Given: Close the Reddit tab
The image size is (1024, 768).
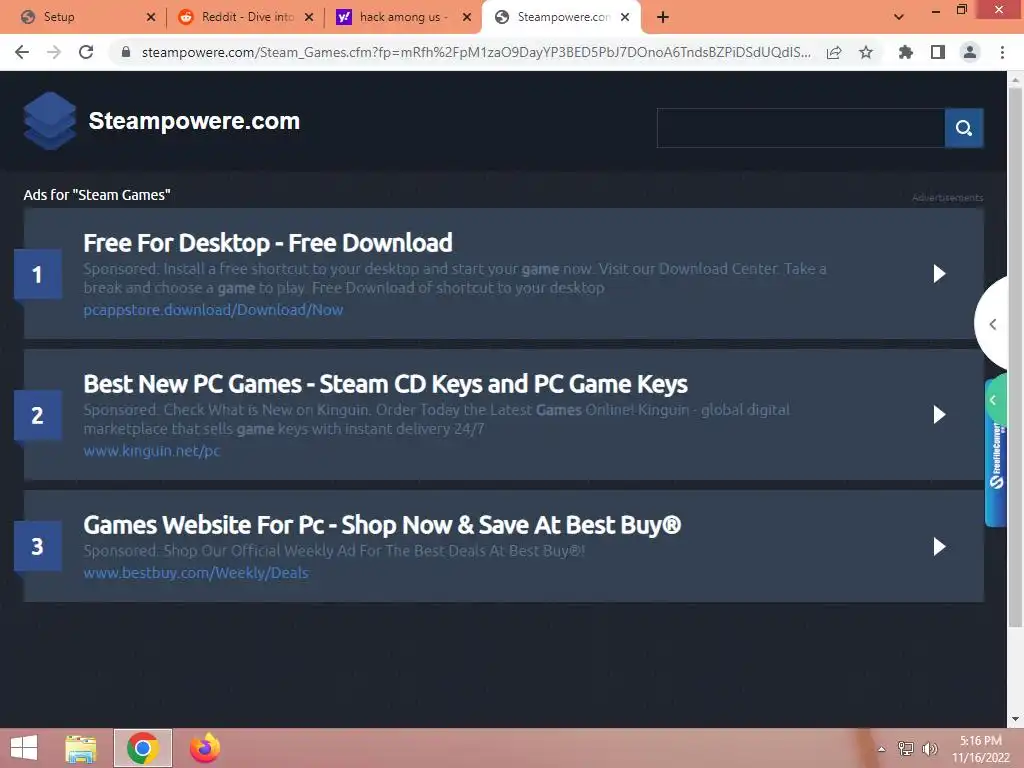Looking at the screenshot, I should [x=309, y=17].
